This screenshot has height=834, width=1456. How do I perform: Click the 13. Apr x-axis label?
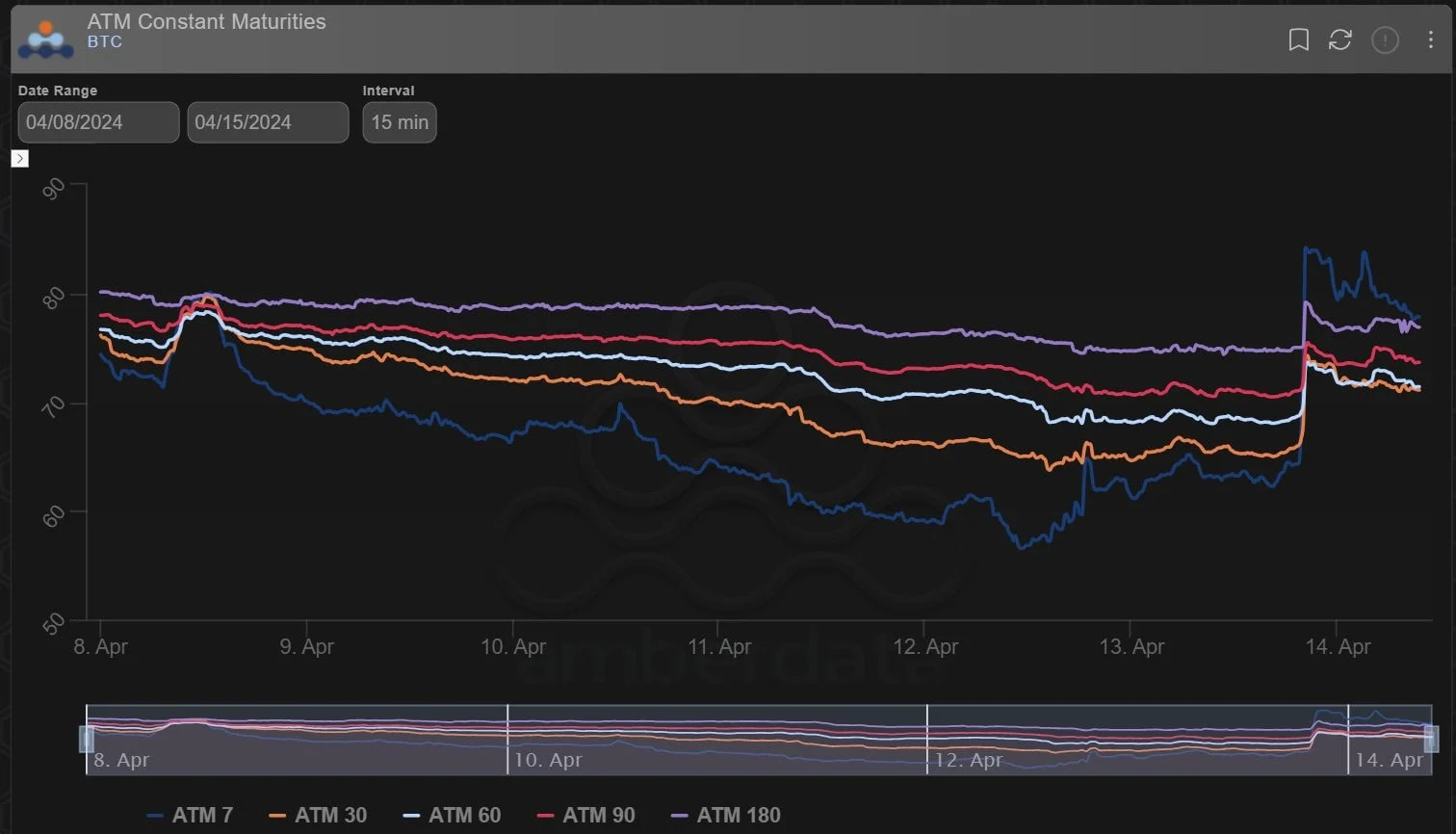click(x=1131, y=646)
